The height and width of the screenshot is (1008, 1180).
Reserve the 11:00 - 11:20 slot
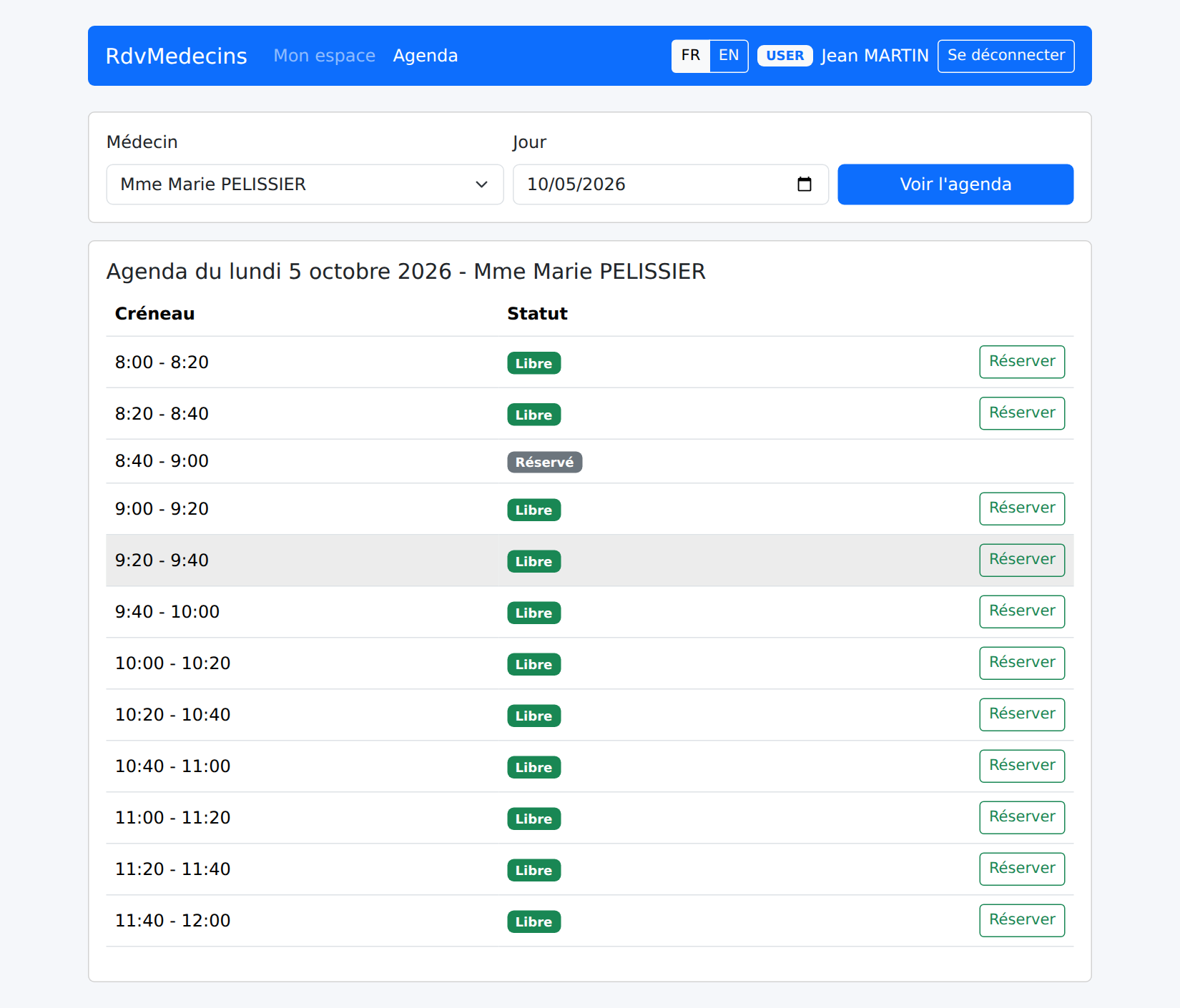[x=1022, y=817]
